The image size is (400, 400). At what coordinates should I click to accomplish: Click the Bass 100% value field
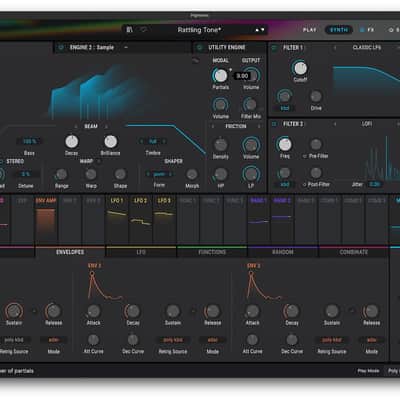(29, 141)
